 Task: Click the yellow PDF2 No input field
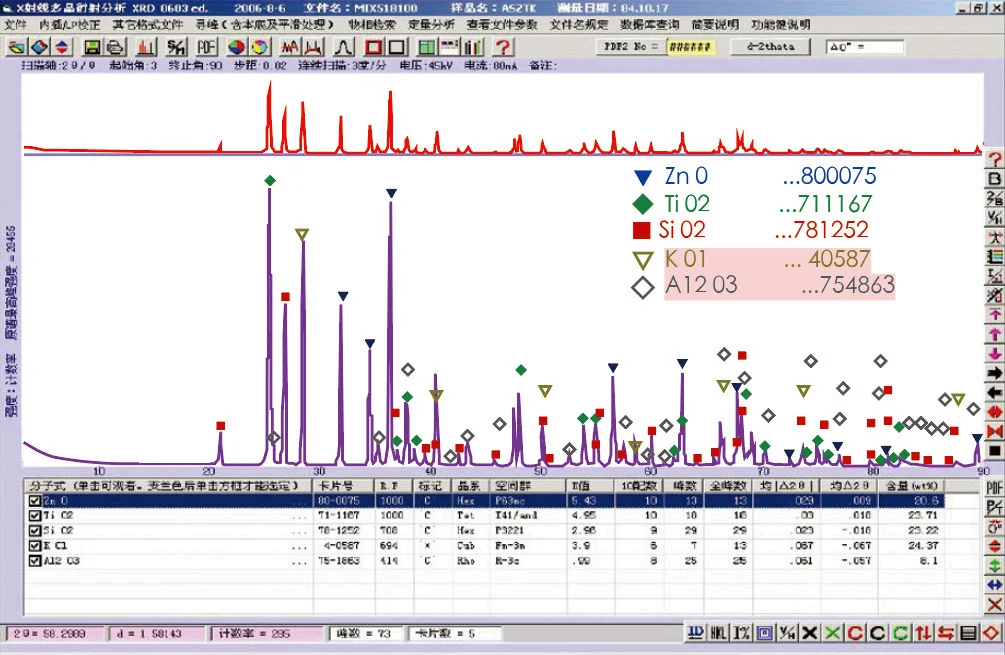pyautogui.click(x=689, y=47)
